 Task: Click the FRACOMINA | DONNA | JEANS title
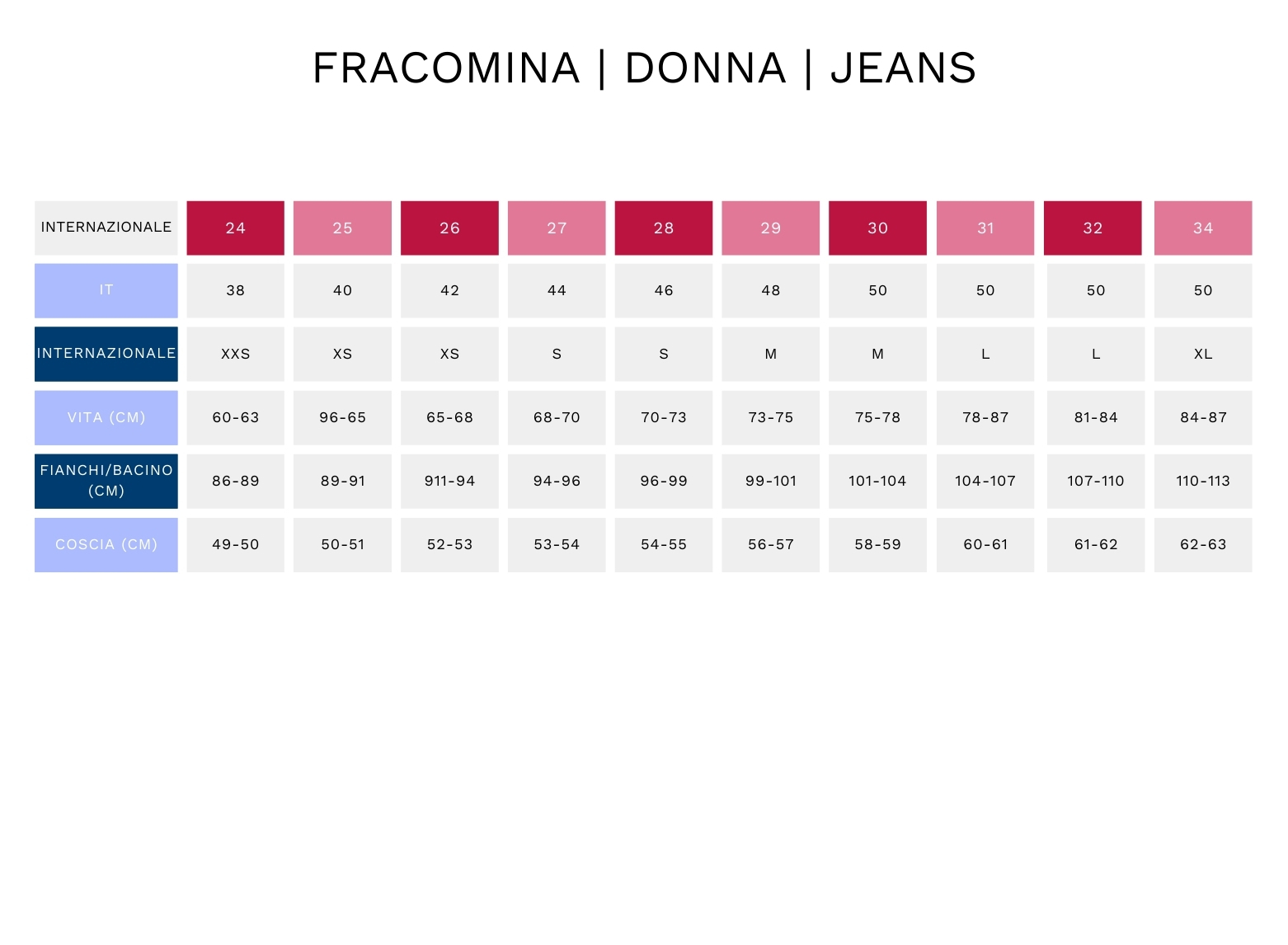click(644, 68)
